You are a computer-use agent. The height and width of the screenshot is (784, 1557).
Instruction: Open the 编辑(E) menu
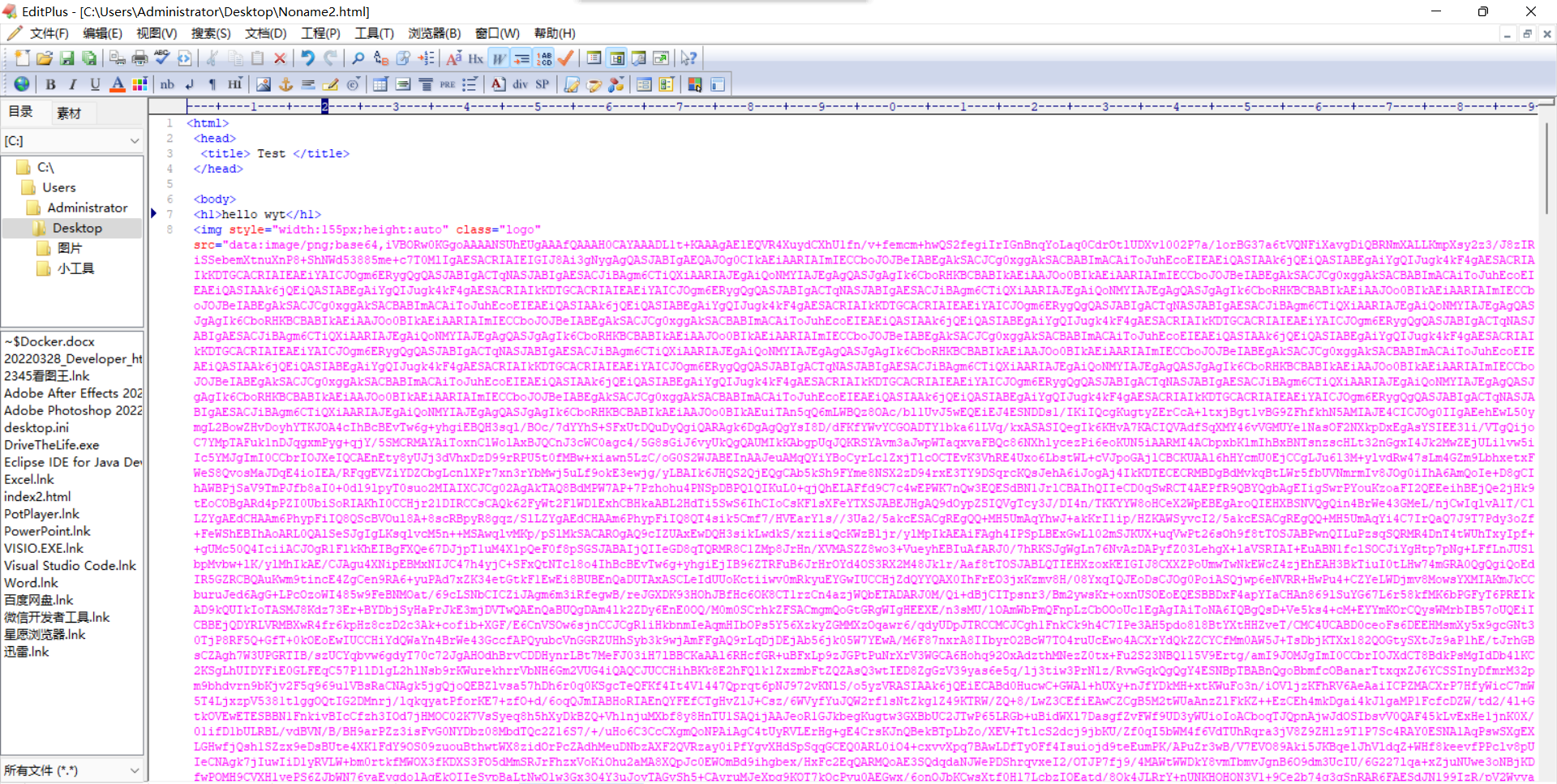tap(102, 33)
